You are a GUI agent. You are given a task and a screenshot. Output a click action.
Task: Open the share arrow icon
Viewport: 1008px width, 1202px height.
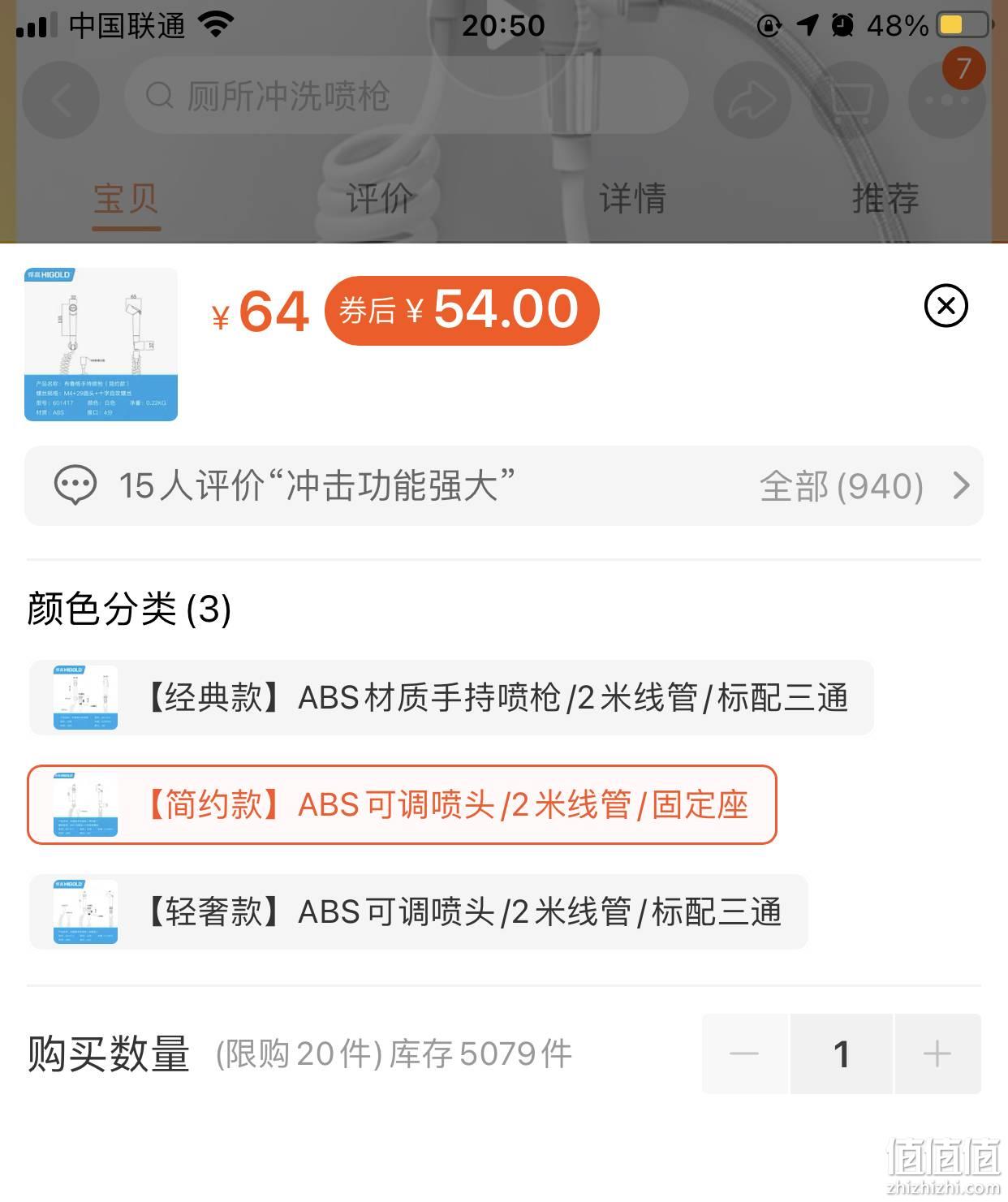(x=752, y=99)
